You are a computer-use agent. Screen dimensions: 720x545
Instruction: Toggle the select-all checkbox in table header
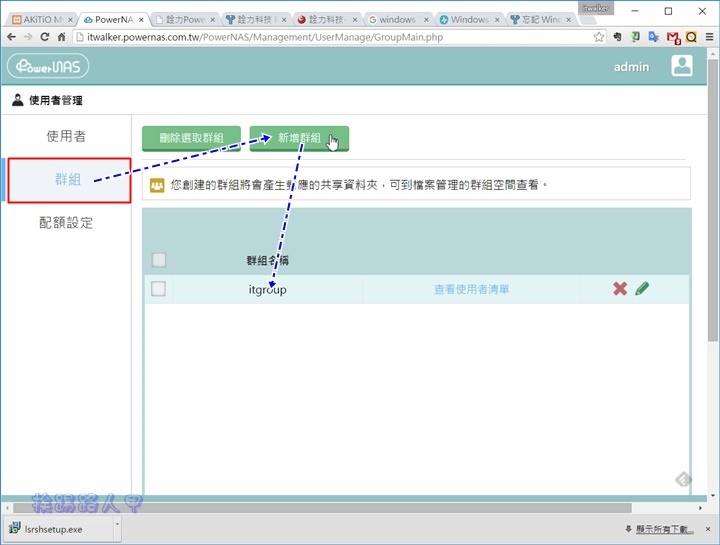(158, 260)
